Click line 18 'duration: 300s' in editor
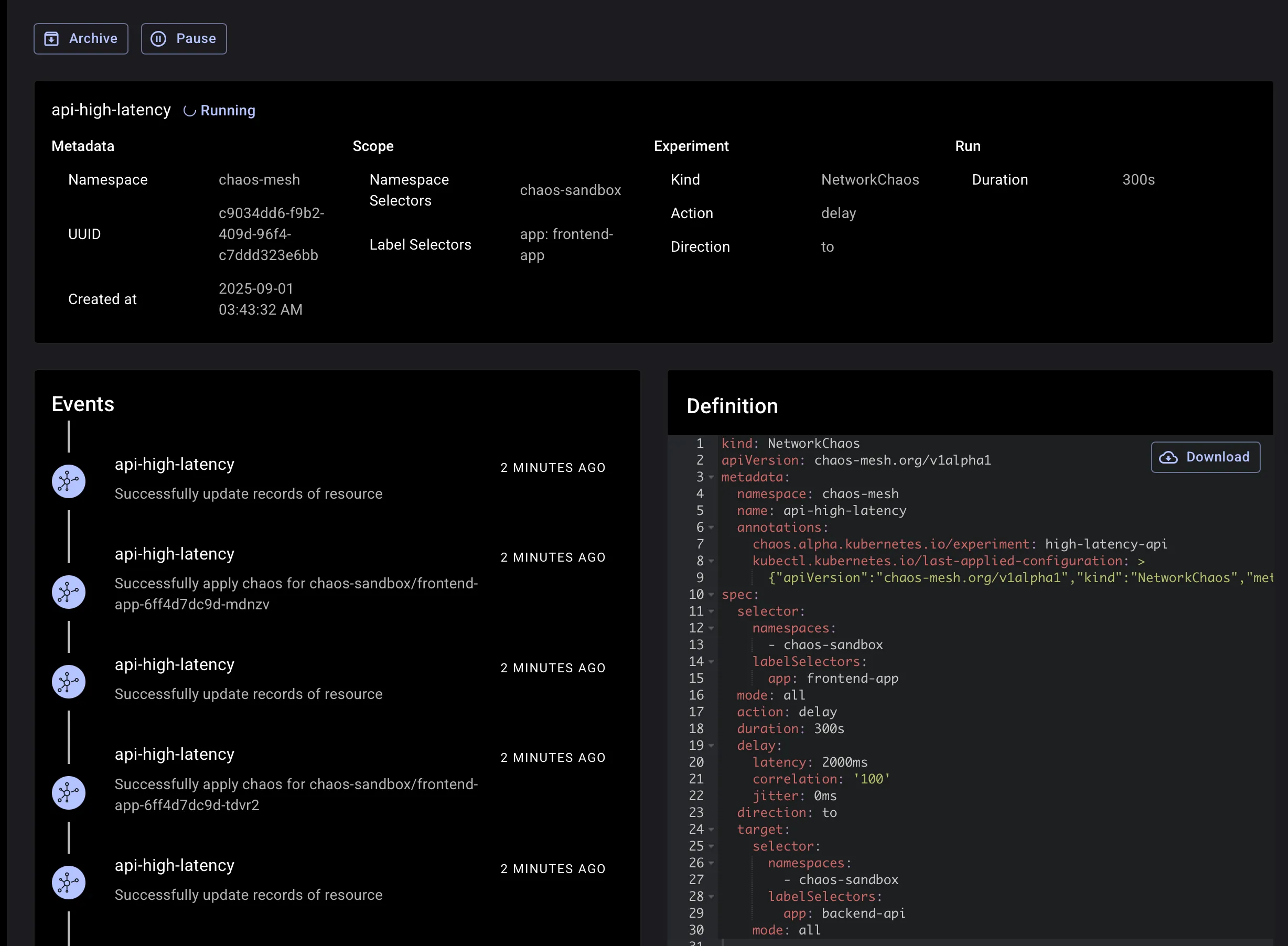This screenshot has height=946, width=1288. coord(790,729)
